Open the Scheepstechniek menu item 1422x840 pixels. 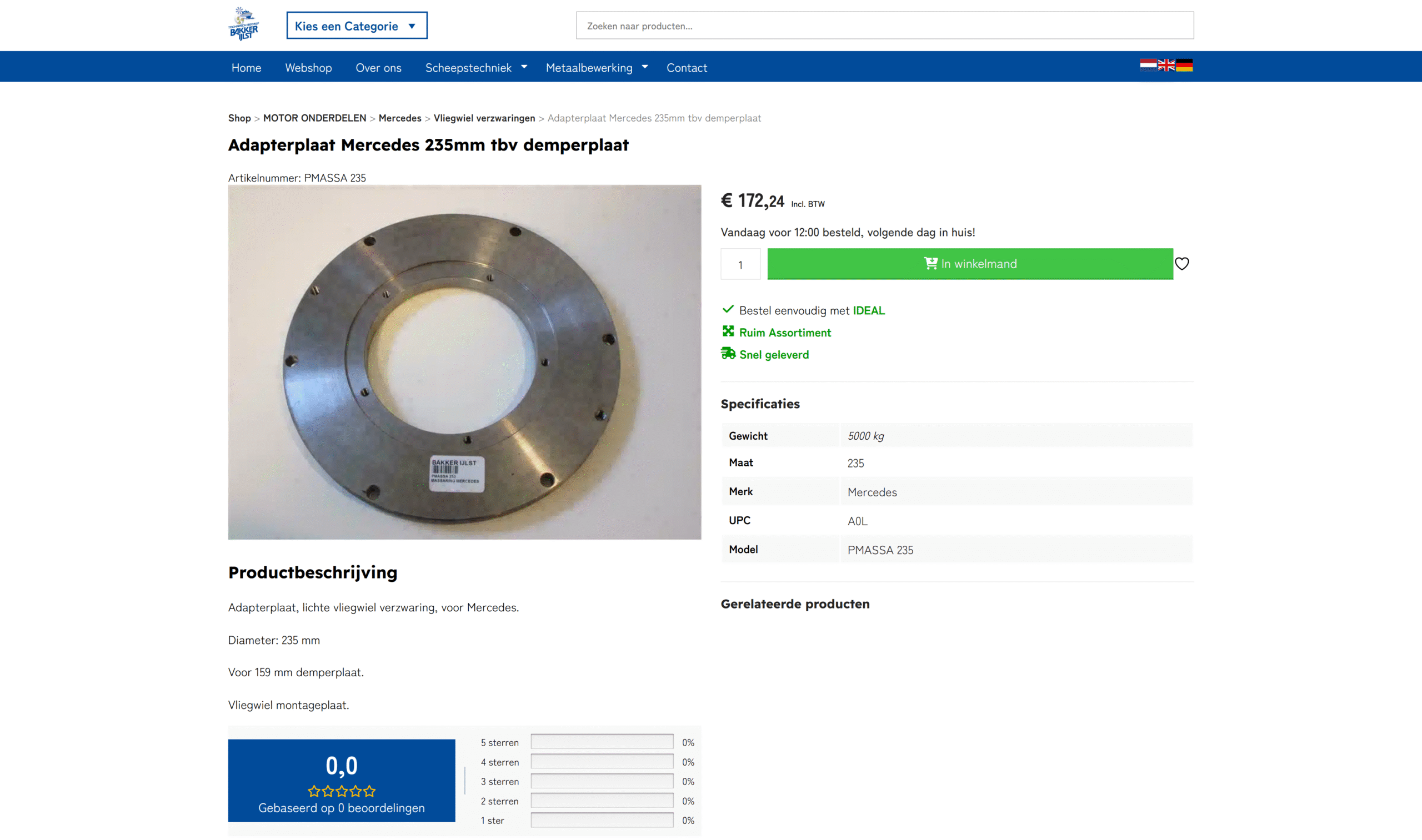point(468,67)
